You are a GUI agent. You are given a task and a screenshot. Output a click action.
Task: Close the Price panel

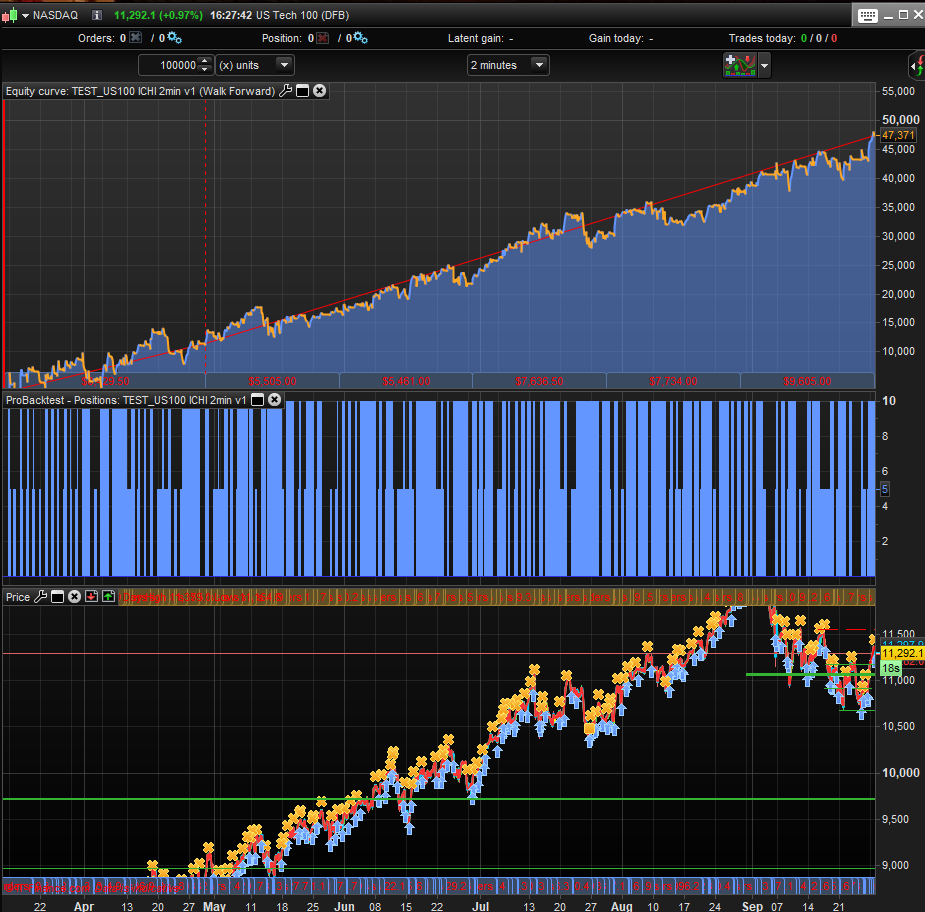74,597
